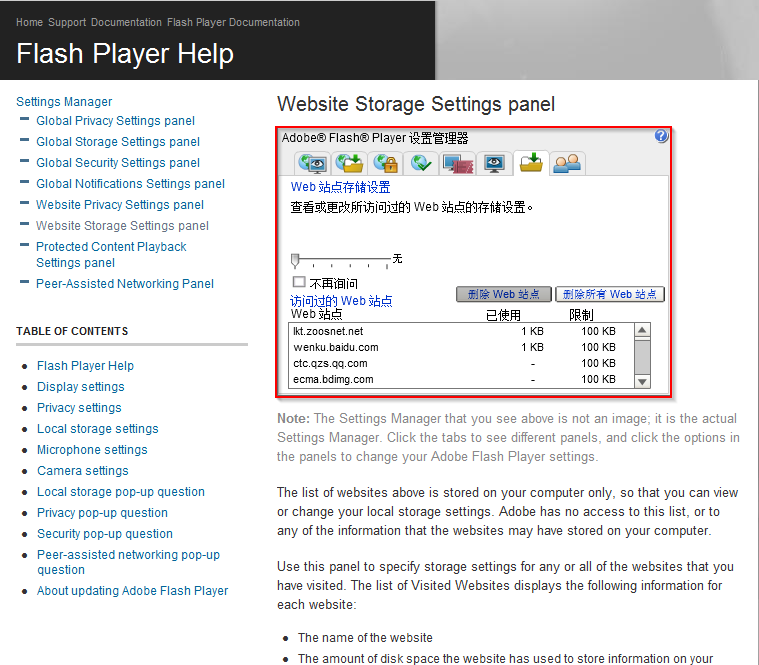Open the Global Notifications Settings panel link
Image resolution: width=759 pixels, height=665 pixels.
click(x=130, y=183)
